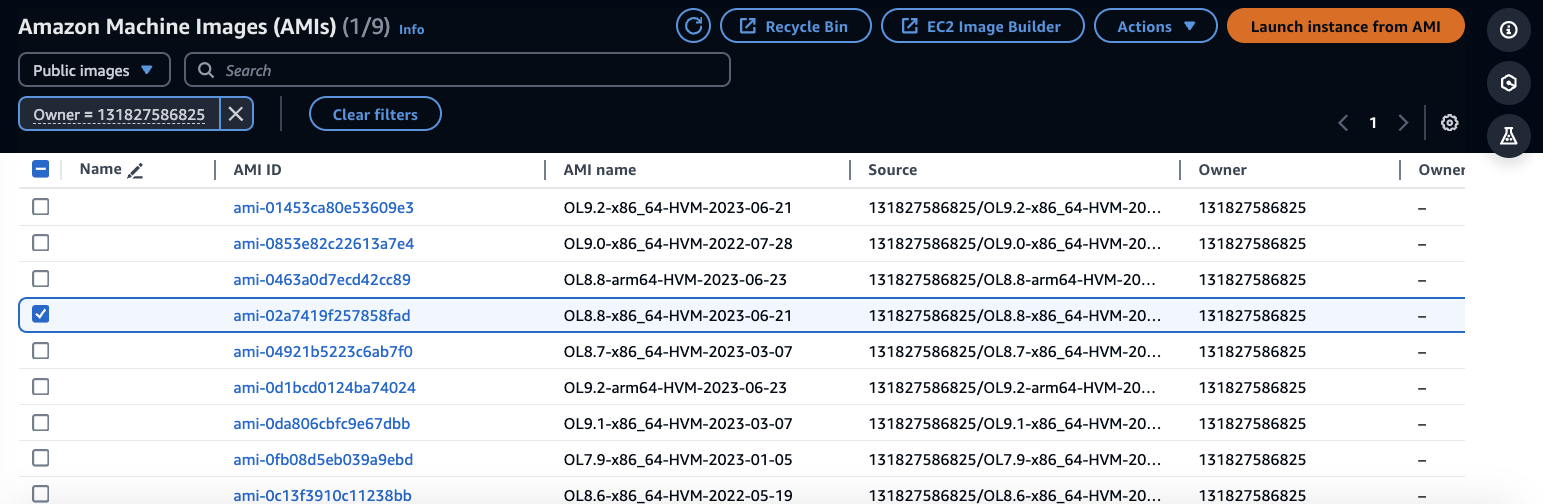This screenshot has height=504, width=1543.
Task: Edit Name column with pencil icon
Action: pos(136,171)
